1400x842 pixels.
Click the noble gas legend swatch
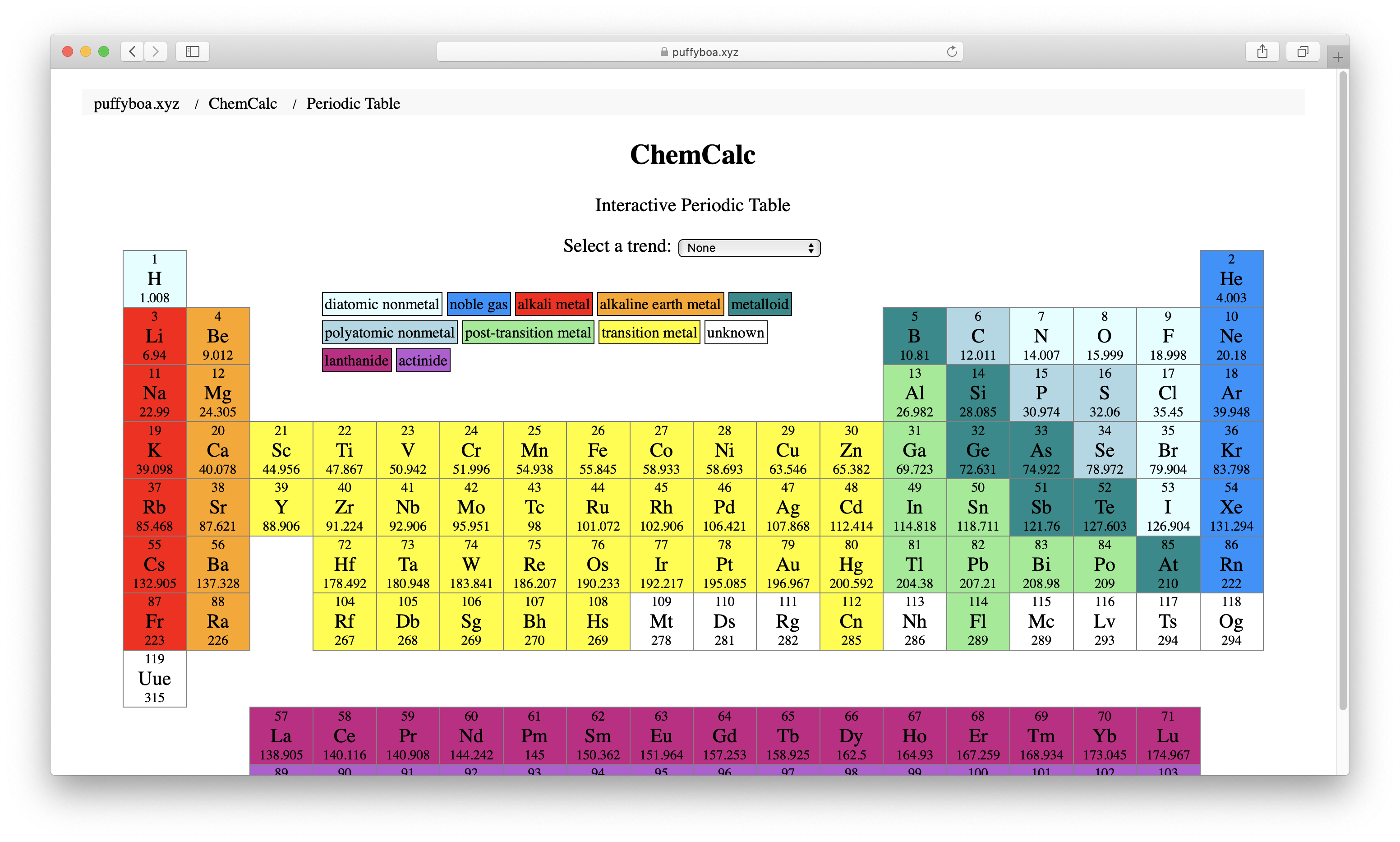pos(479,304)
